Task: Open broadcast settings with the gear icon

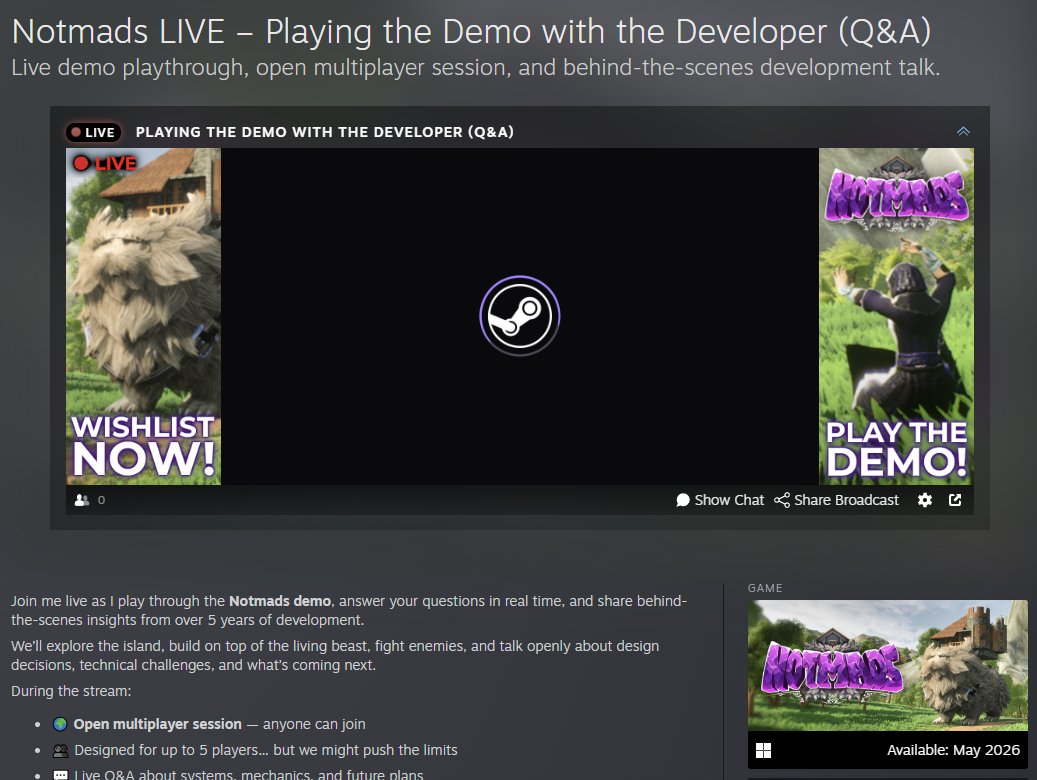Action: pyautogui.click(x=925, y=500)
